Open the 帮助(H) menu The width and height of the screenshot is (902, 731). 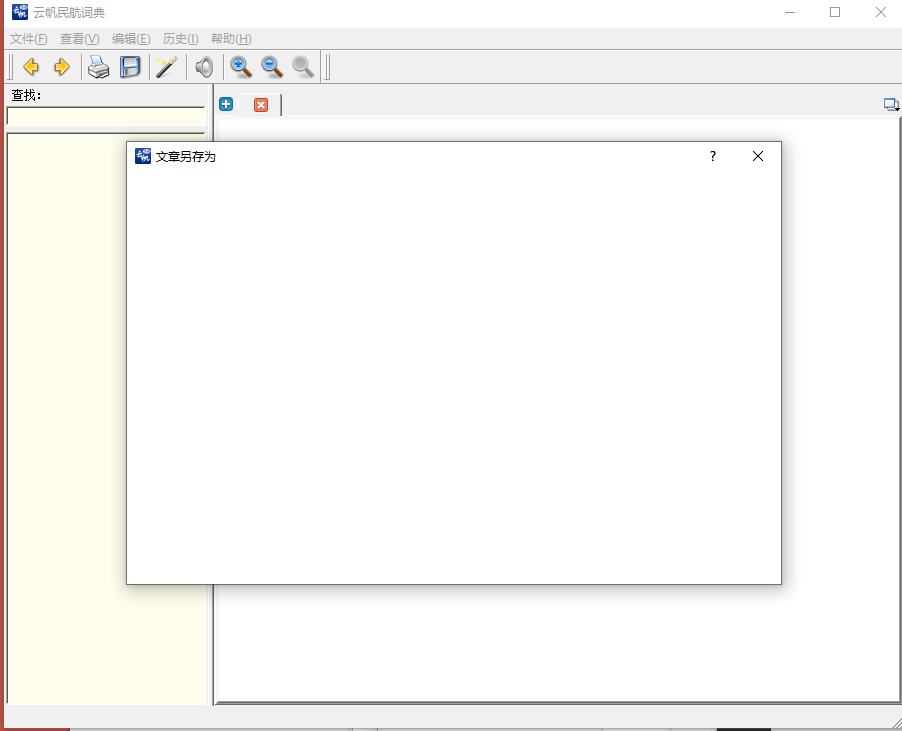(231, 39)
